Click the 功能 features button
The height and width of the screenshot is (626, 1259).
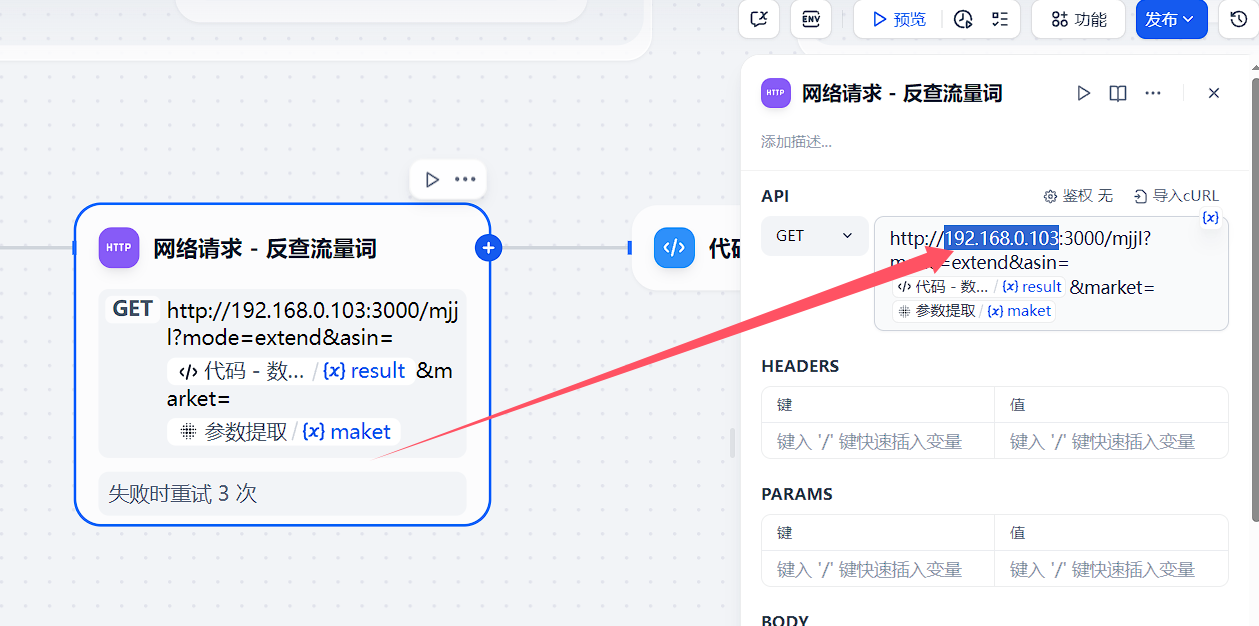(x=1078, y=19)
